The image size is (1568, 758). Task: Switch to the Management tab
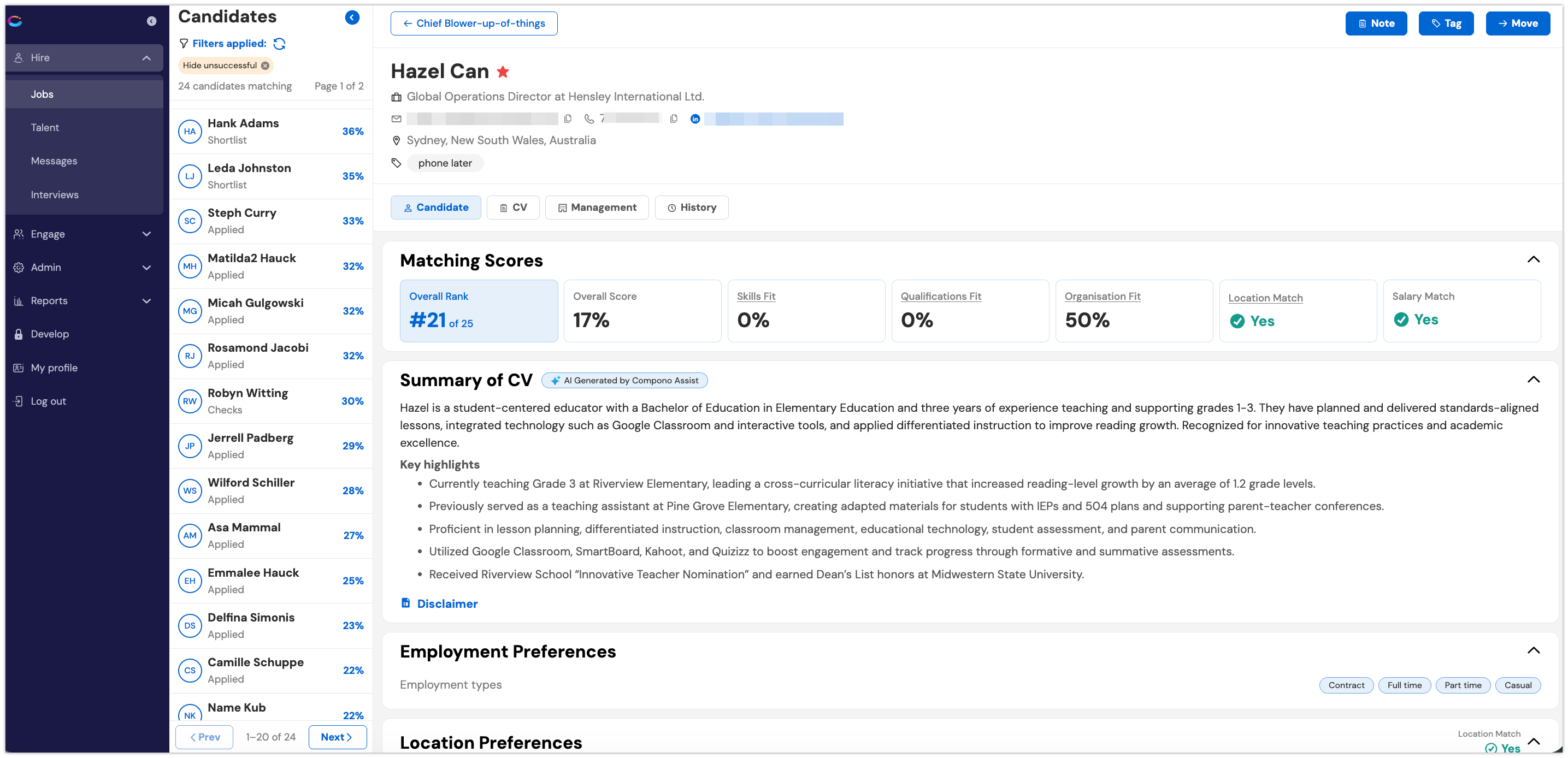click(x=597, y=208)
